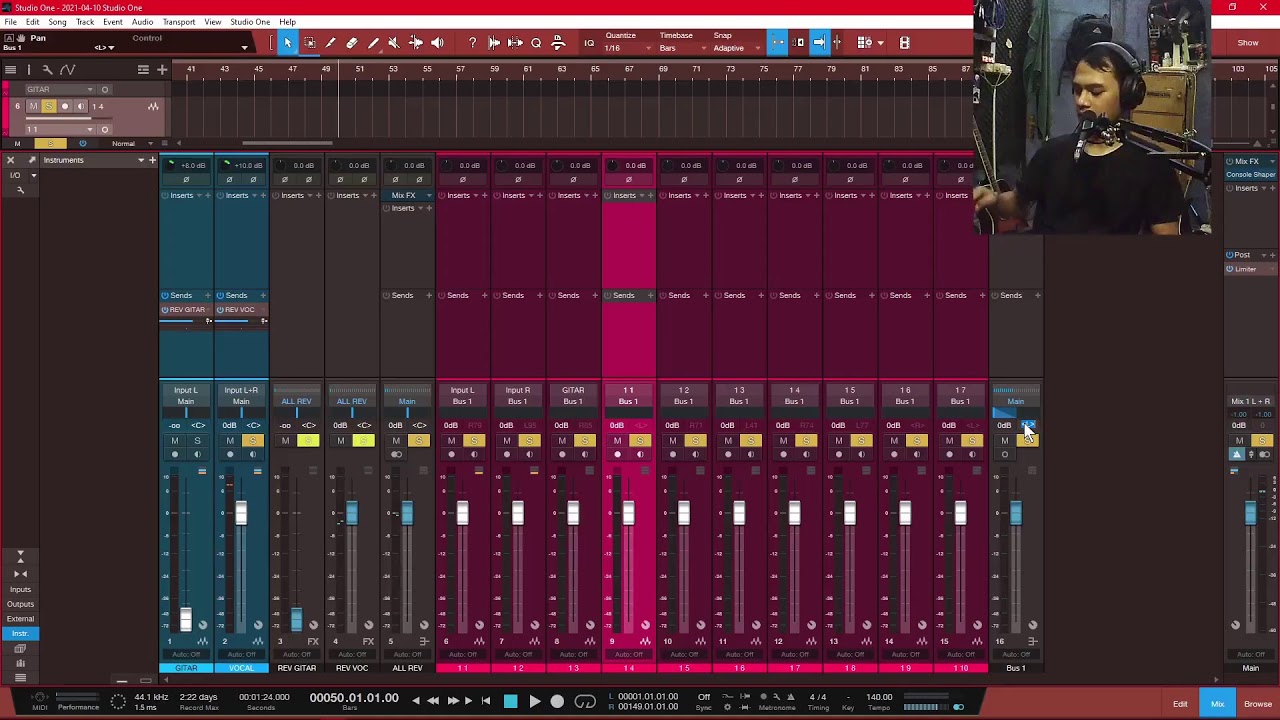Click the Play button in transport
This screenshot has width=1280, height=720.
point(534,702)
